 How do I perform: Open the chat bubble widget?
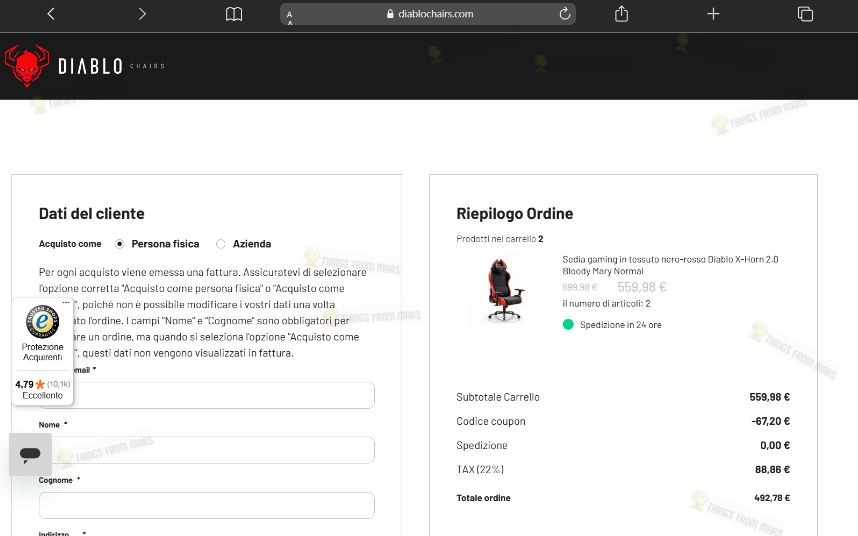[x=30, y=454]
